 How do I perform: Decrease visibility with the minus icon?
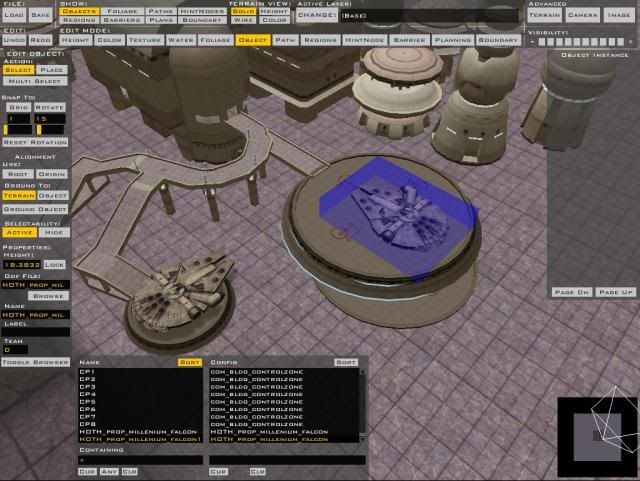[x=532, y=42]
